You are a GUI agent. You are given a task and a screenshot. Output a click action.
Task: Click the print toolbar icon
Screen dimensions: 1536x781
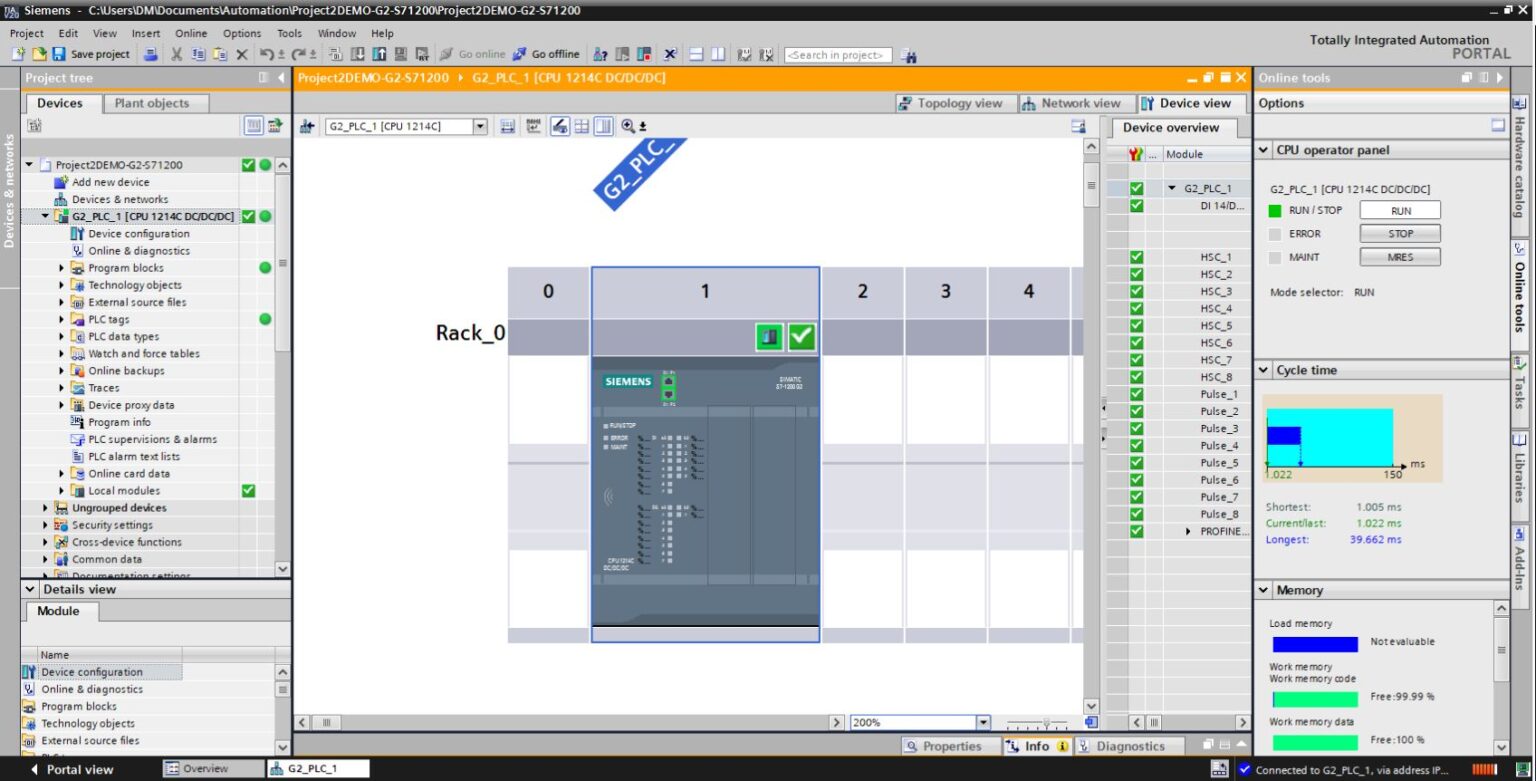click(x=151, y=54)
